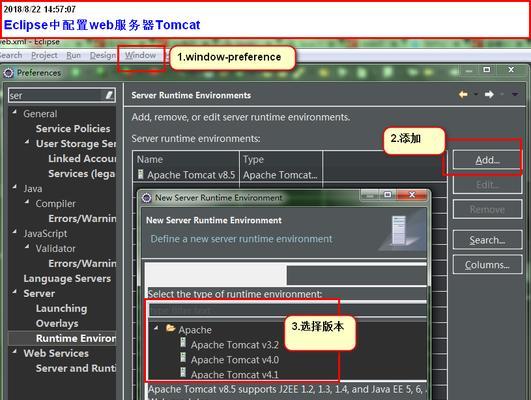Open the Search menu

pyautogui.click(x=11, y=55)
